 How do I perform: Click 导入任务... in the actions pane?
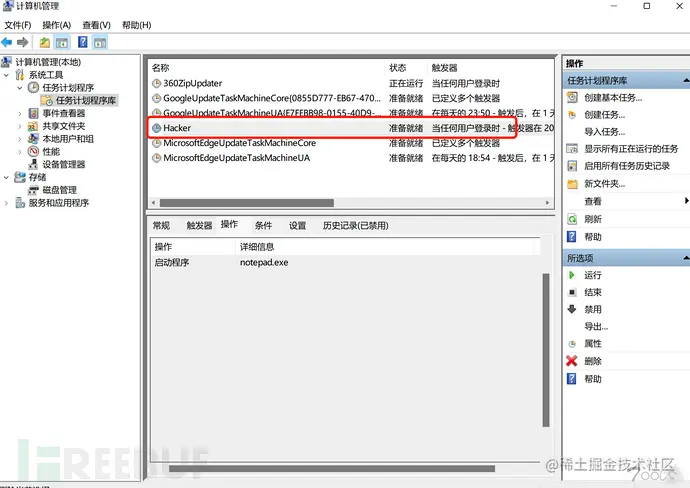(605, 132)
